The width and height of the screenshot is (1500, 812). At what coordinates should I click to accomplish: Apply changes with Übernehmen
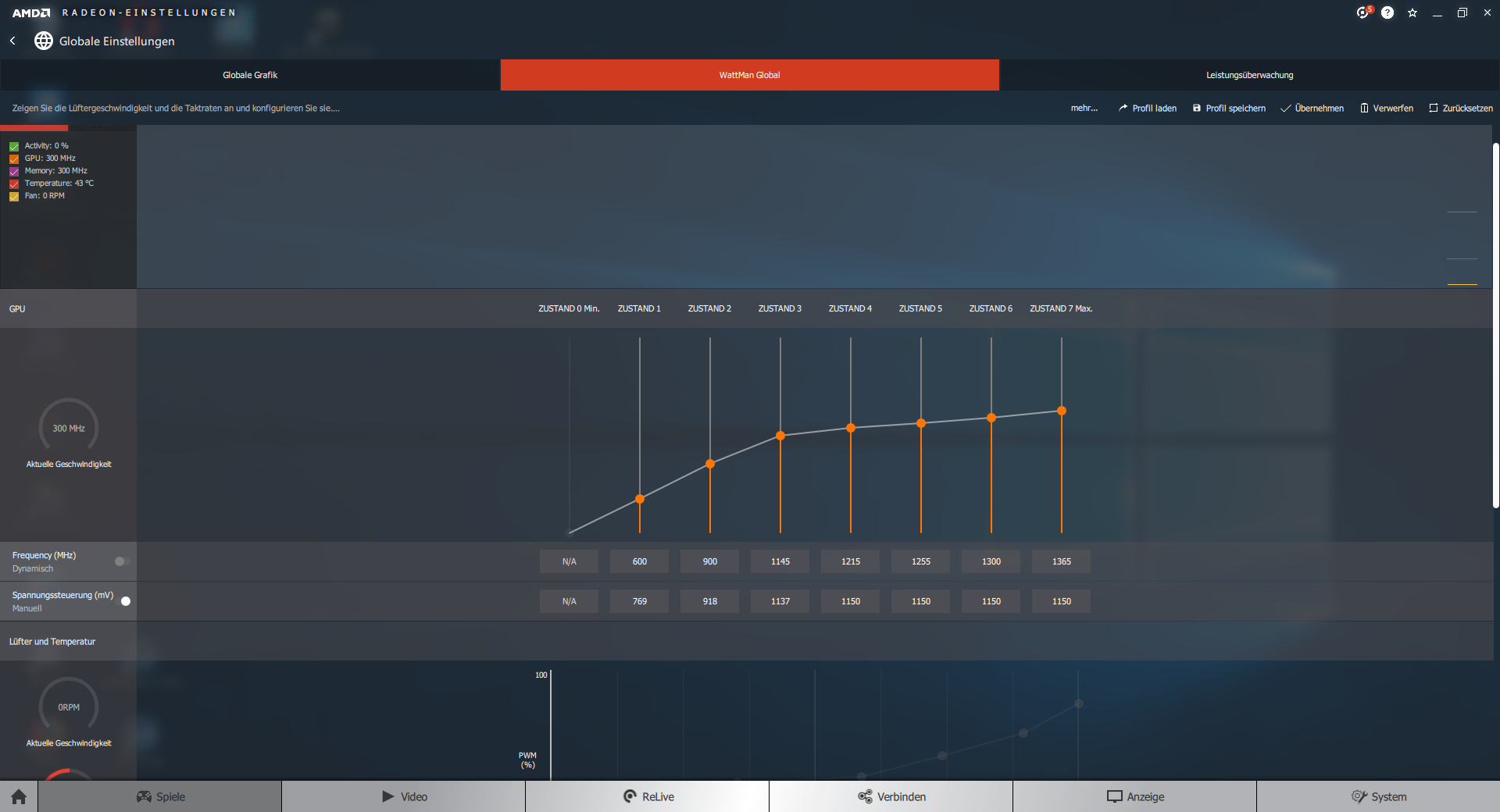[x=1312, y=109]
